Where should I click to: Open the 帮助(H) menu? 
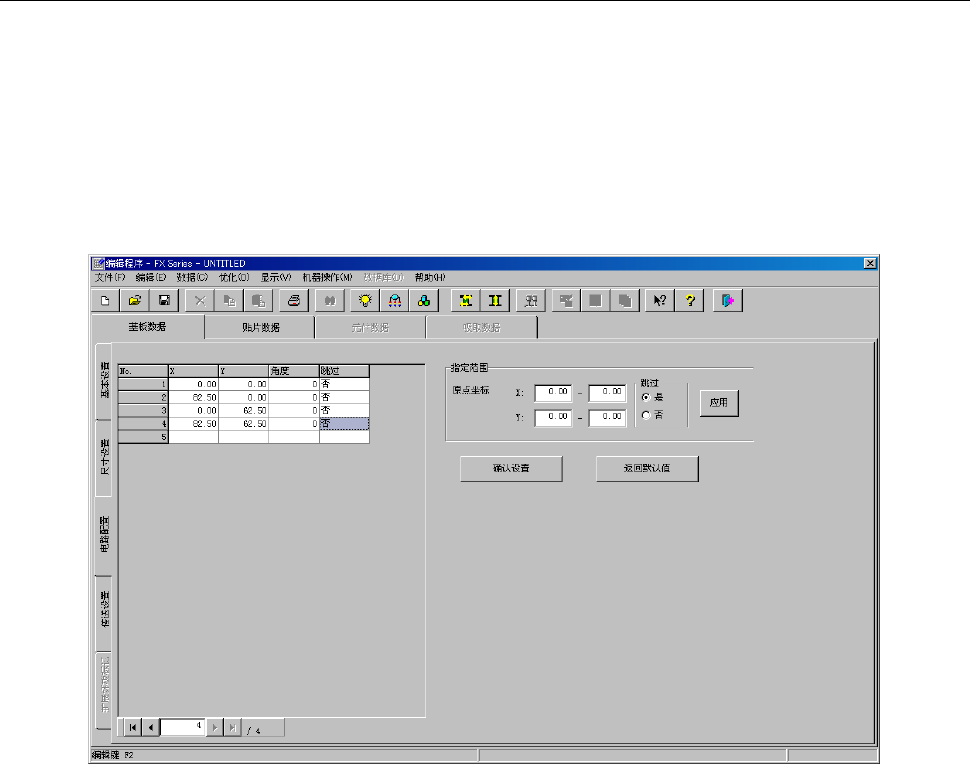431,278
